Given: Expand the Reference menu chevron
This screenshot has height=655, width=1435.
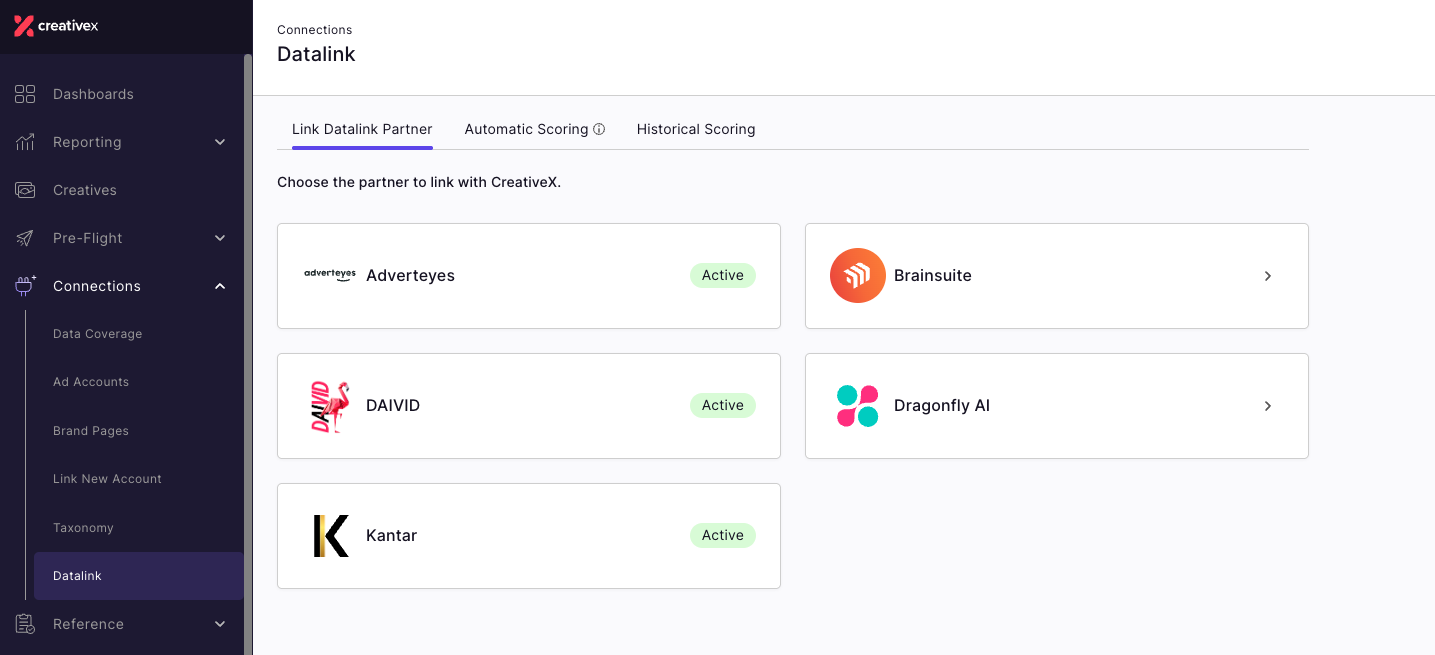Looking at the screenshot, I should (x=220, y=624).
